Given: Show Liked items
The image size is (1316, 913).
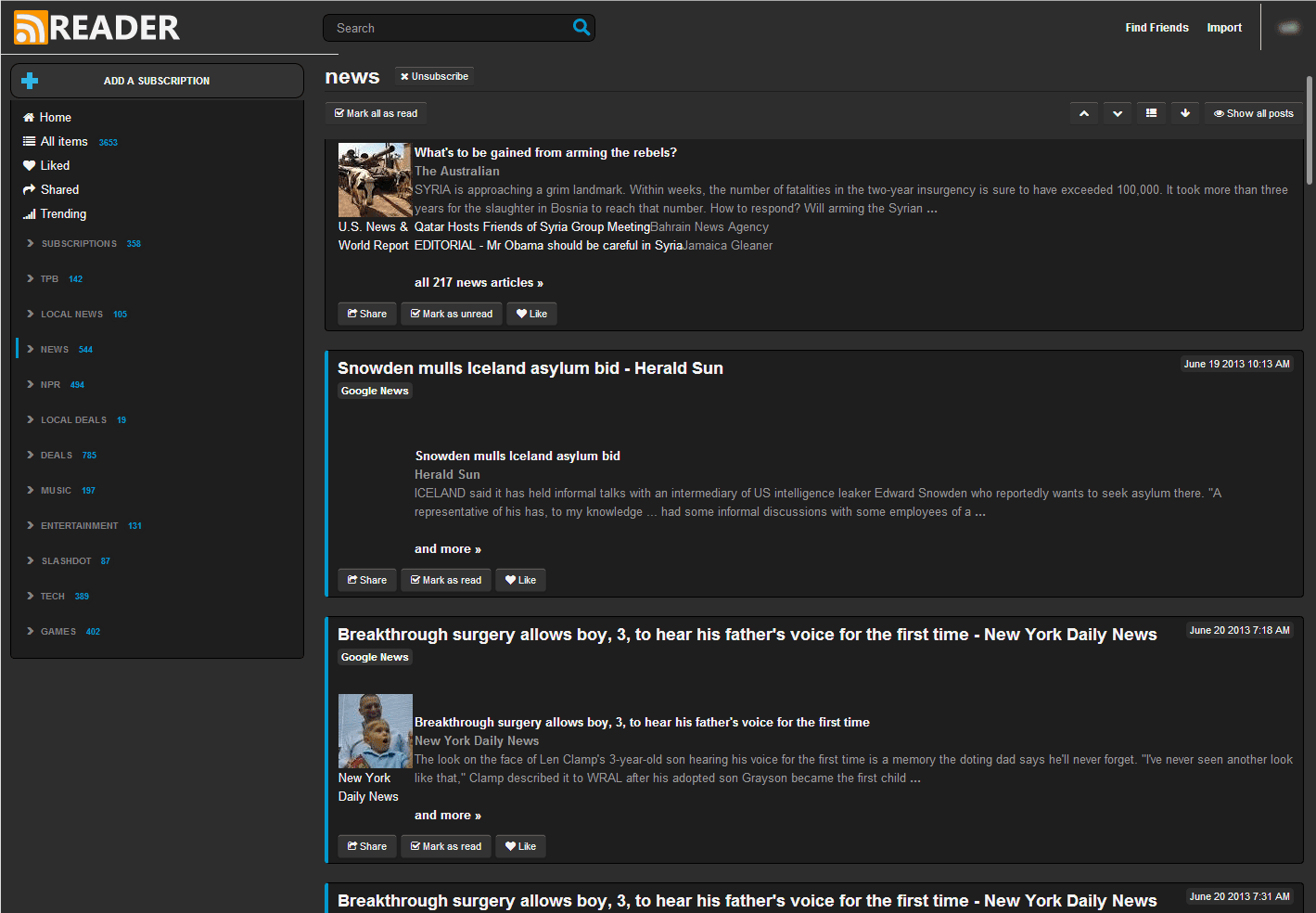Looking at the screenshot, I should (46, 165).
